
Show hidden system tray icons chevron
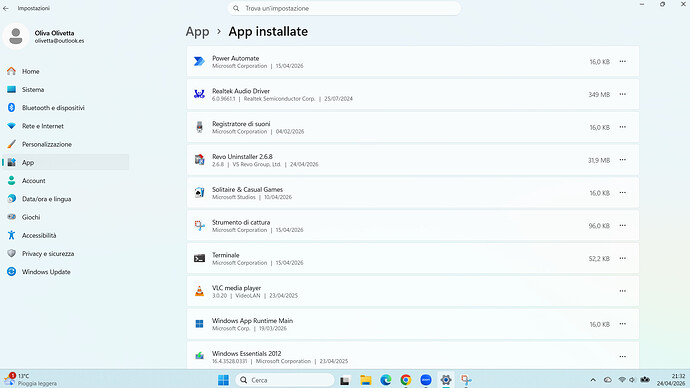coord(593,380)
